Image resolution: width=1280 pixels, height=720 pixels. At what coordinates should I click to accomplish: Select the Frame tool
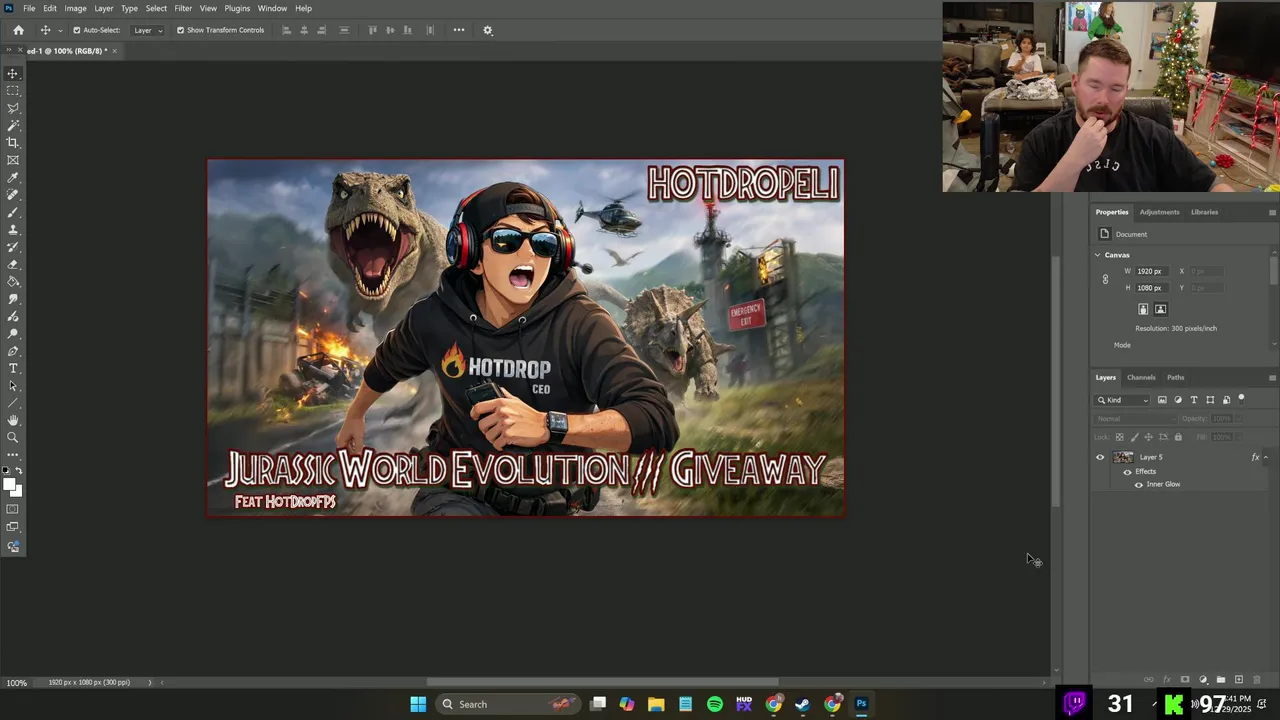point(13,160)
